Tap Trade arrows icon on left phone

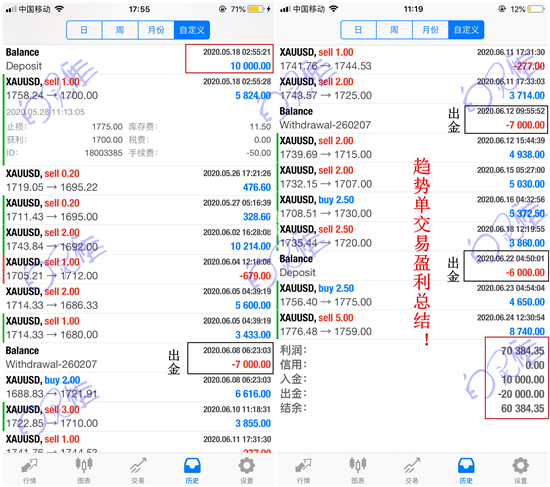(138, 471)
